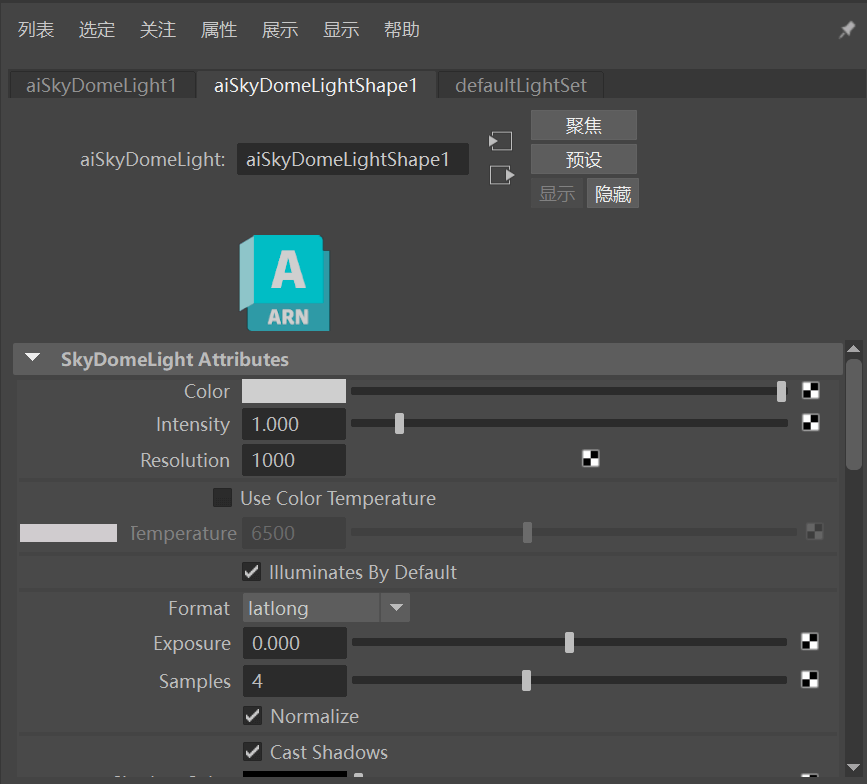The image size is (867, 784).
Task: Click the input connection arrow icon
Action: (500, 141)
